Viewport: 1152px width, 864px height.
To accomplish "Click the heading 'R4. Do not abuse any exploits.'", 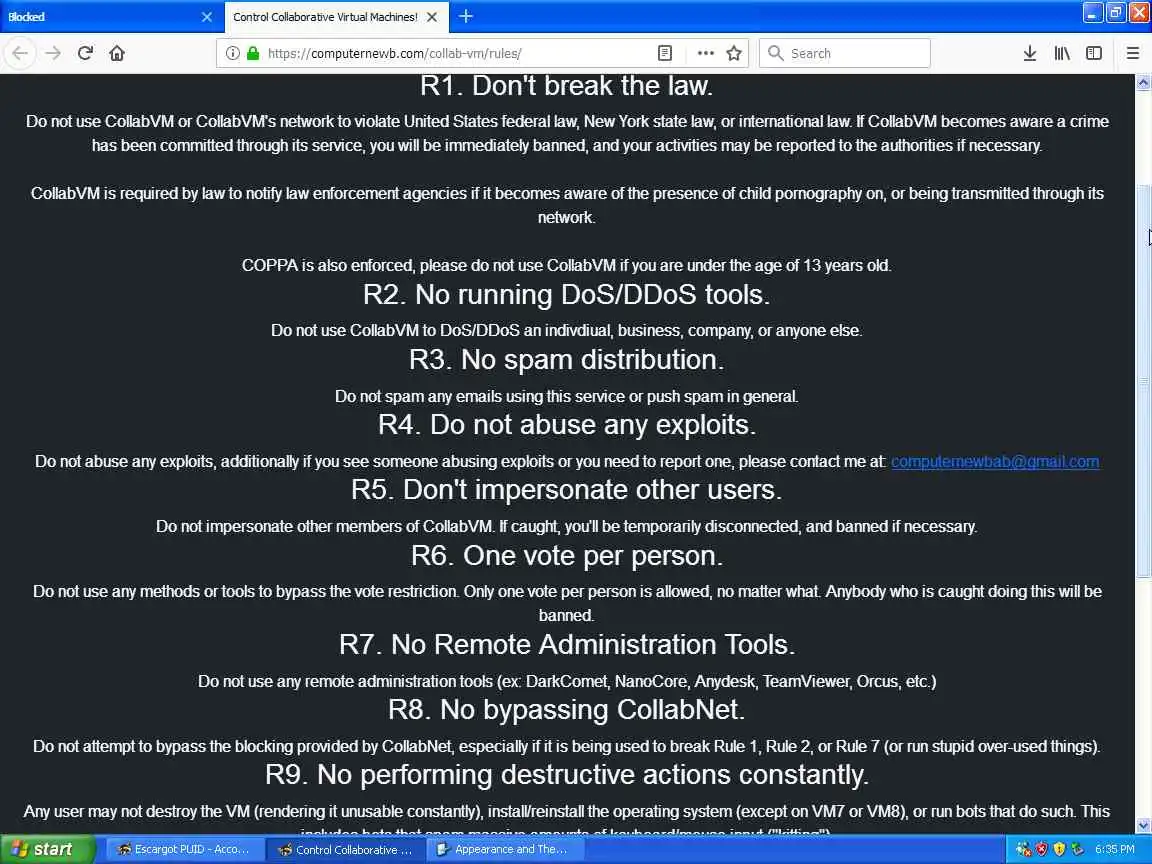I will click(x=566, y=425).
